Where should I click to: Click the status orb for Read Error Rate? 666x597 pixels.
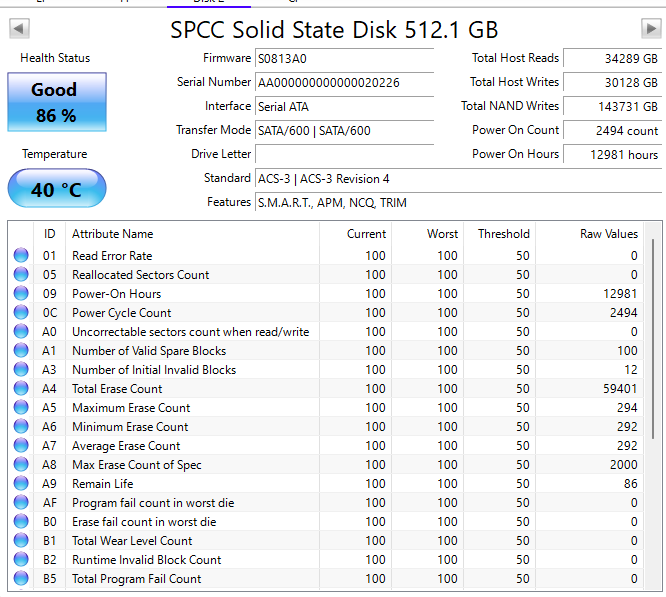[x=22, y=256]
